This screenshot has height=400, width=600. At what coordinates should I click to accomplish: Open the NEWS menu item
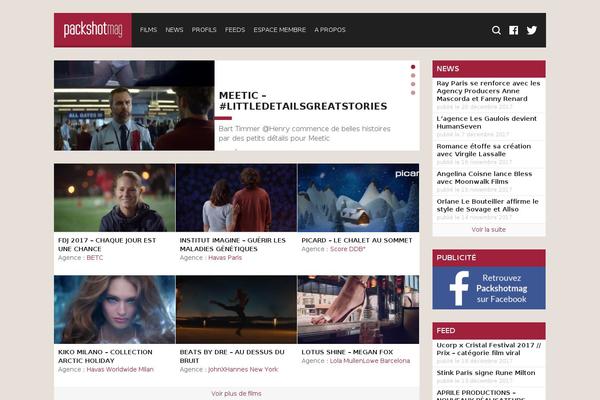pos(174,30)
